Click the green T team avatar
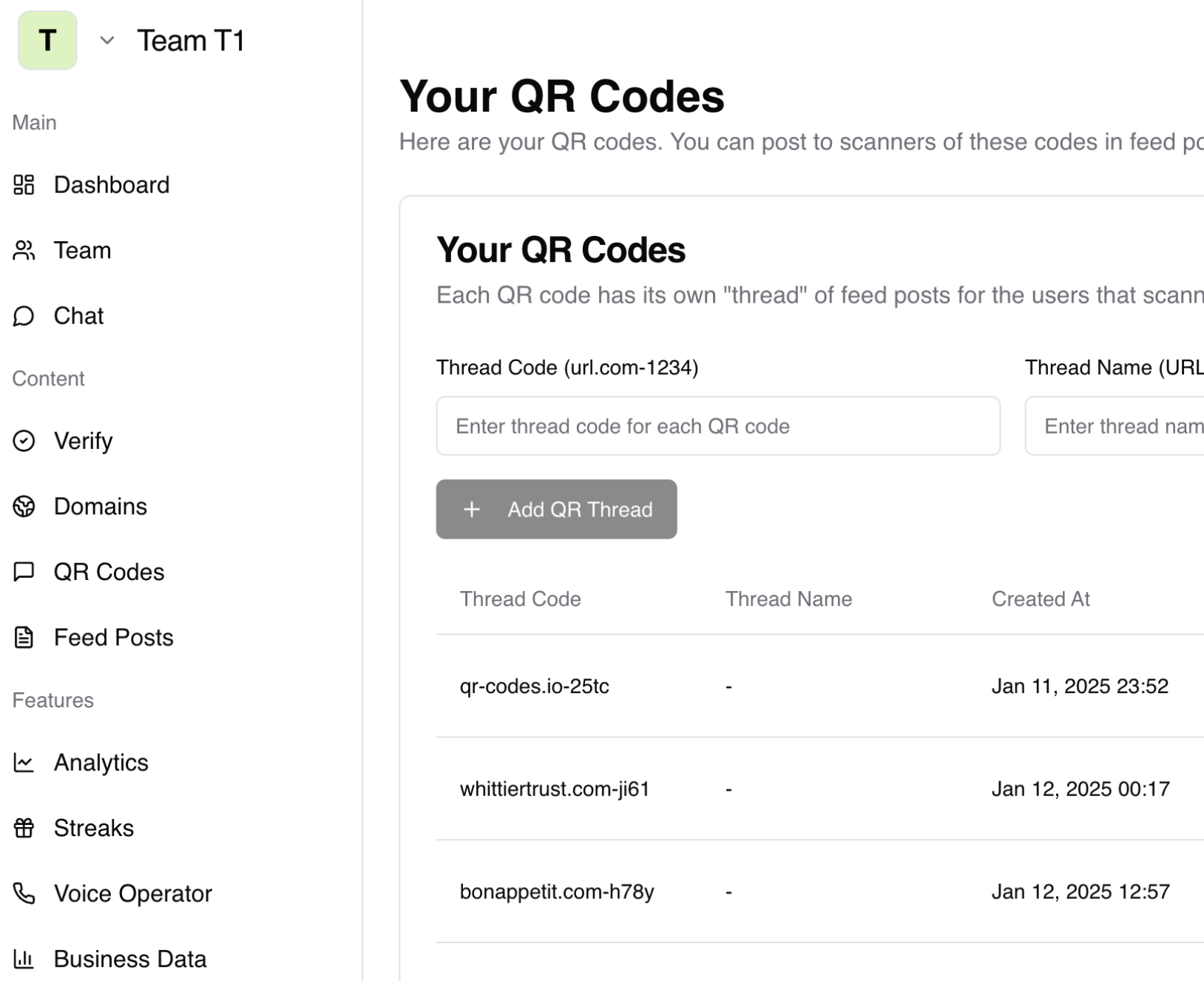 (47, 41)
